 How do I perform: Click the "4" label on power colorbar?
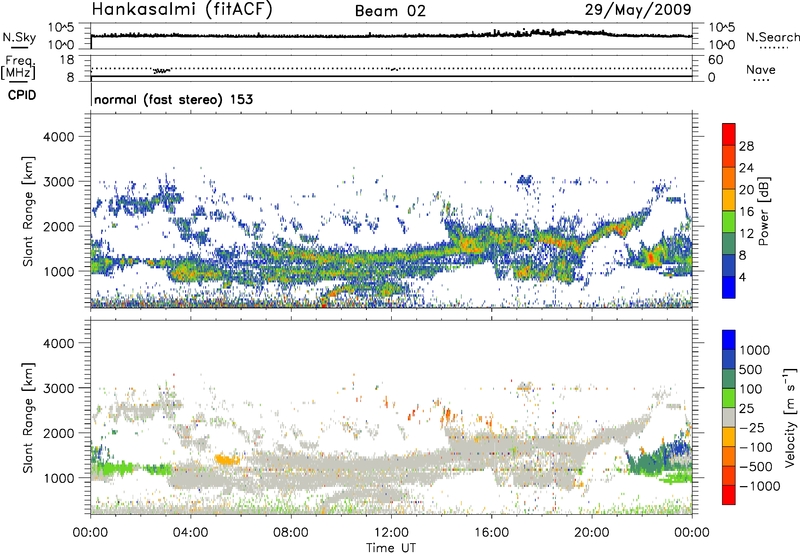pos(743,277)
